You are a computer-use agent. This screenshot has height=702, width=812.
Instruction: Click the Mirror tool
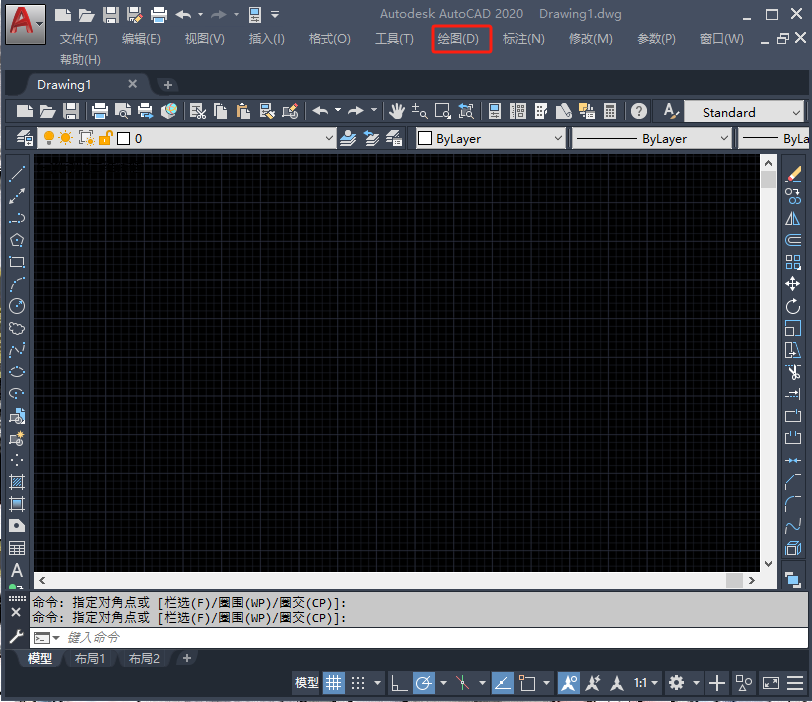[x=793, y=218]
